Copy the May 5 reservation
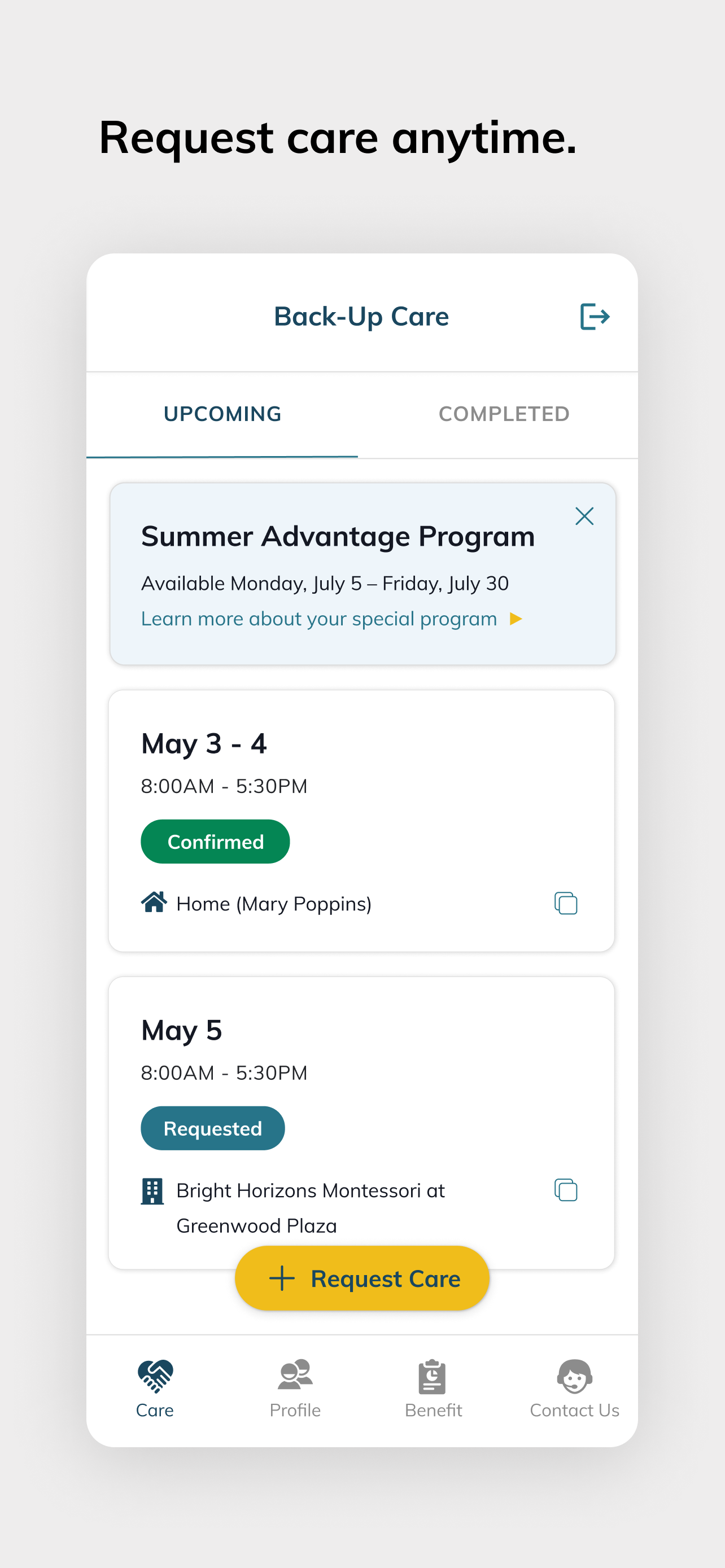This screenshot has width=725, height=1568. pos(566,1190)
